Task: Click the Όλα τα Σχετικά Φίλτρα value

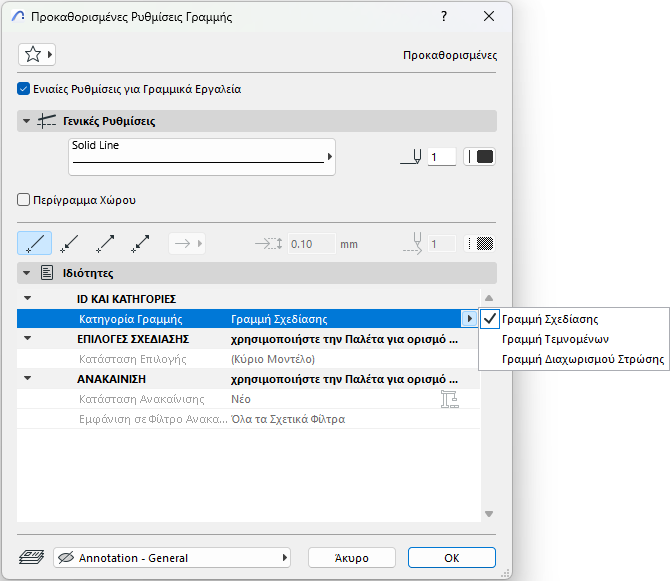Action: (x=288, y=419)
